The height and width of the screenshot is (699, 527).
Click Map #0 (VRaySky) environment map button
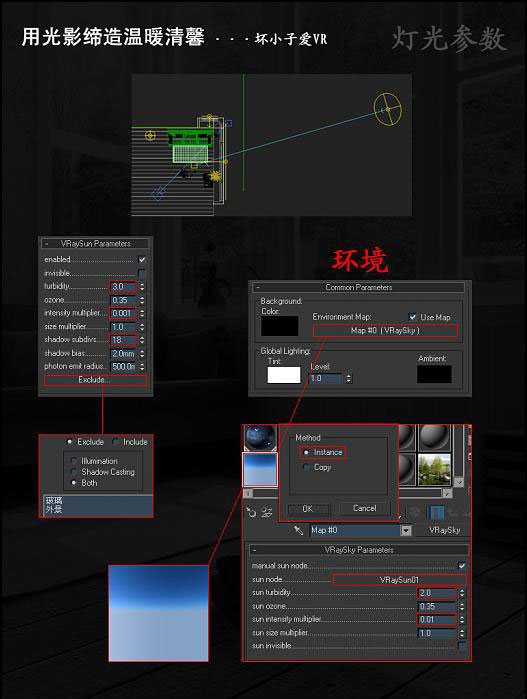pos(385,331)
